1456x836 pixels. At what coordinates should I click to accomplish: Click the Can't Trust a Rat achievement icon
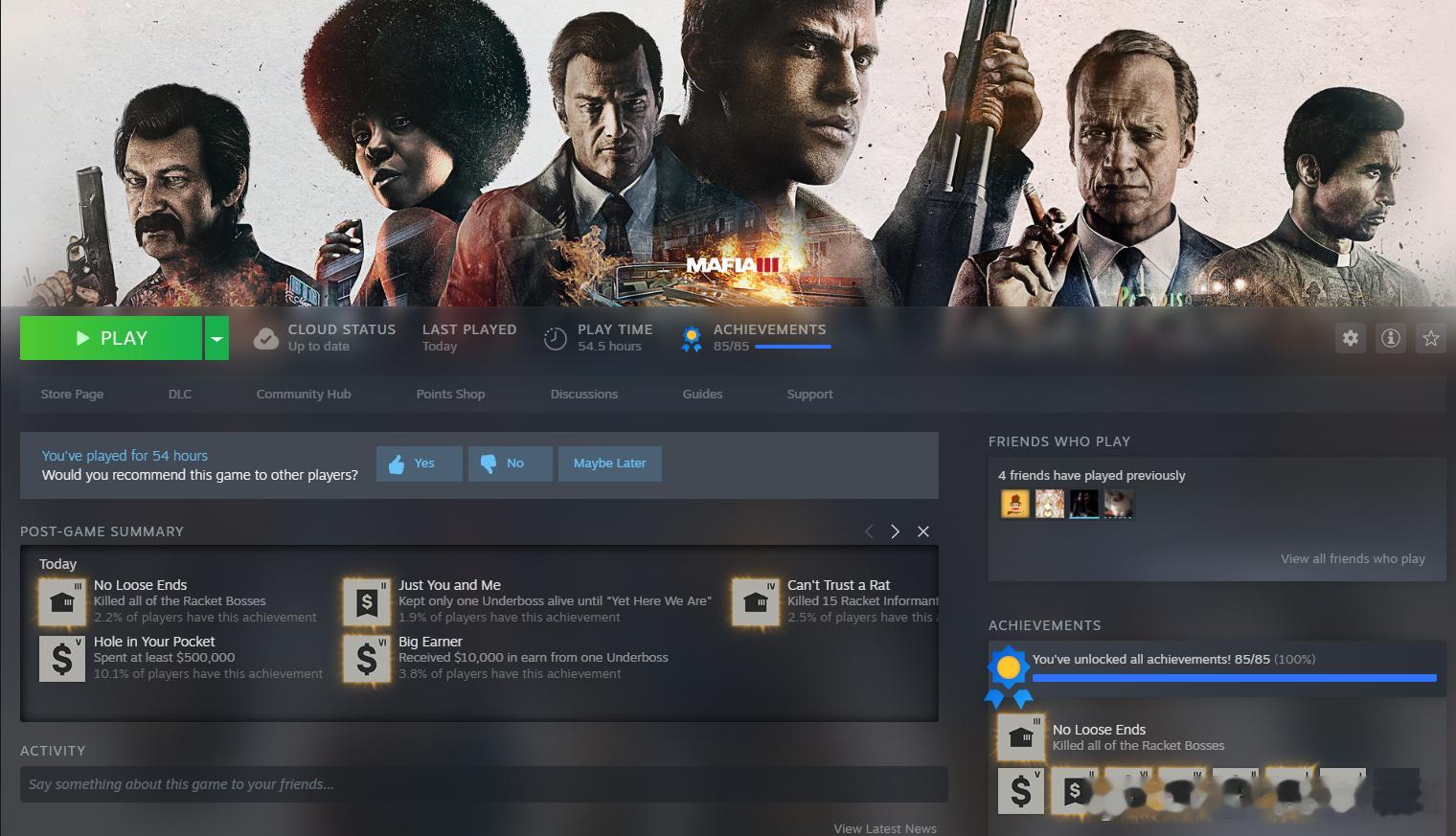coord(756,601)
